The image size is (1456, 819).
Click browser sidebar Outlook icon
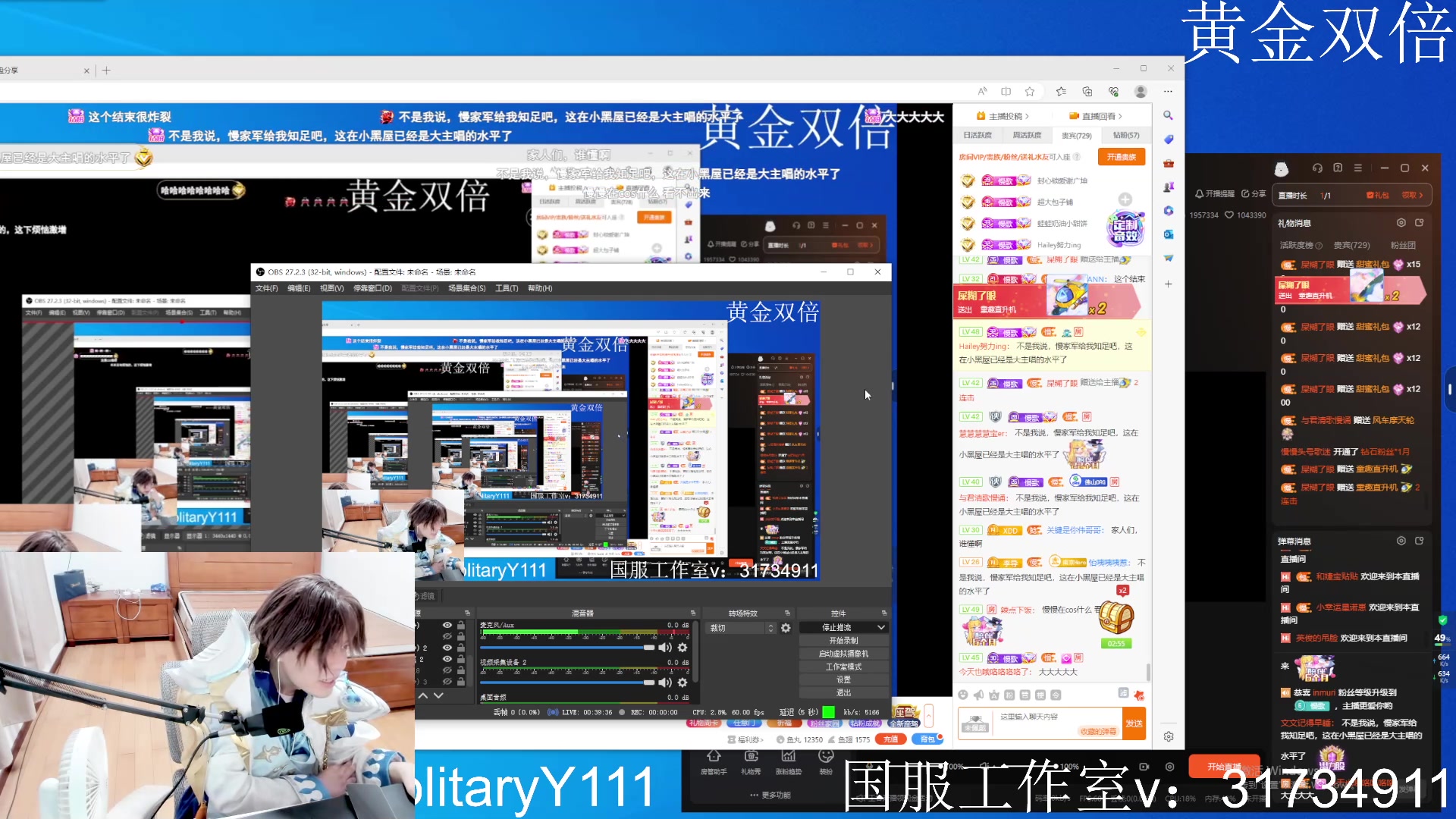1168,234
